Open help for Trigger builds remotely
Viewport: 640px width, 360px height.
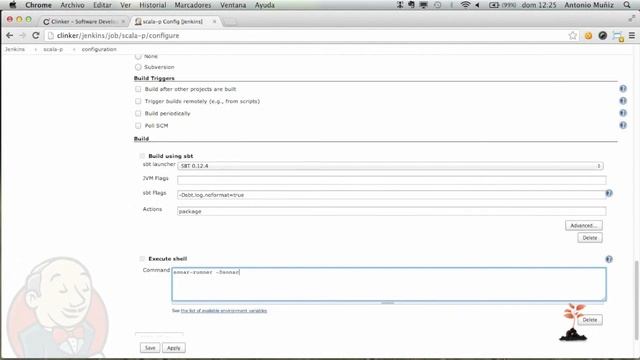(623, 101)
